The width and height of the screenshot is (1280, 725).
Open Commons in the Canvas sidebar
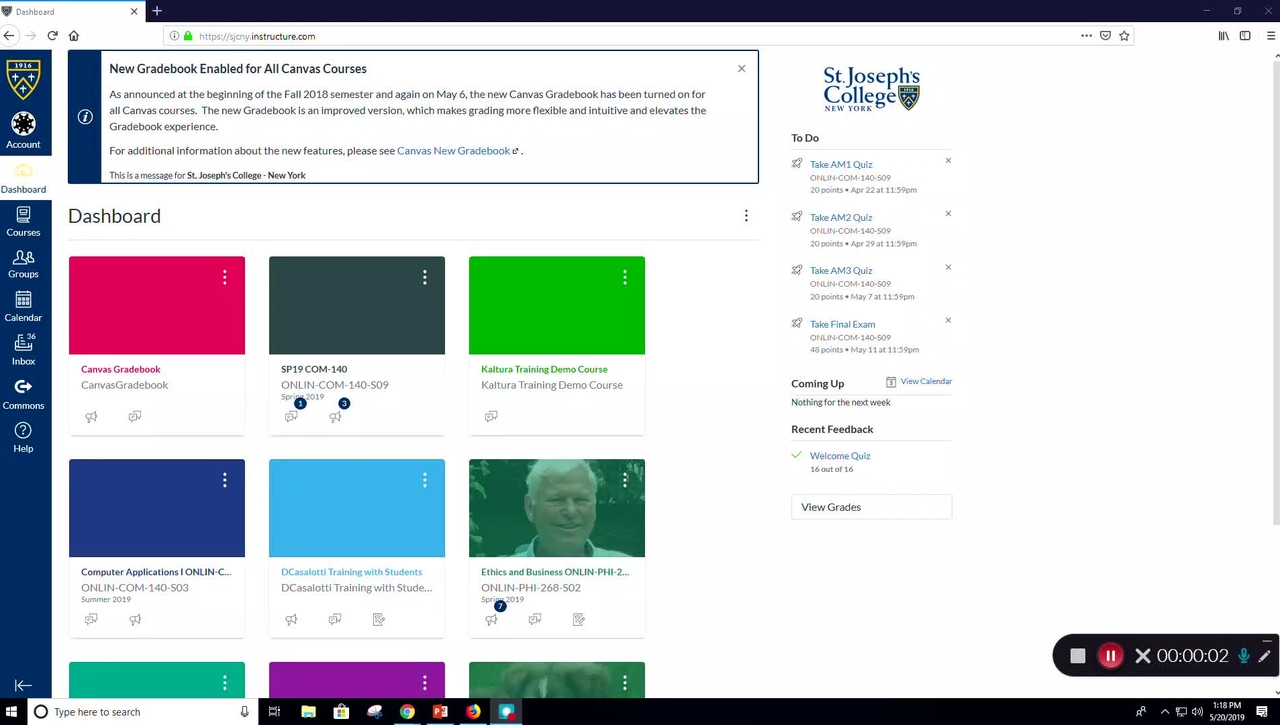tap(23, 394)
